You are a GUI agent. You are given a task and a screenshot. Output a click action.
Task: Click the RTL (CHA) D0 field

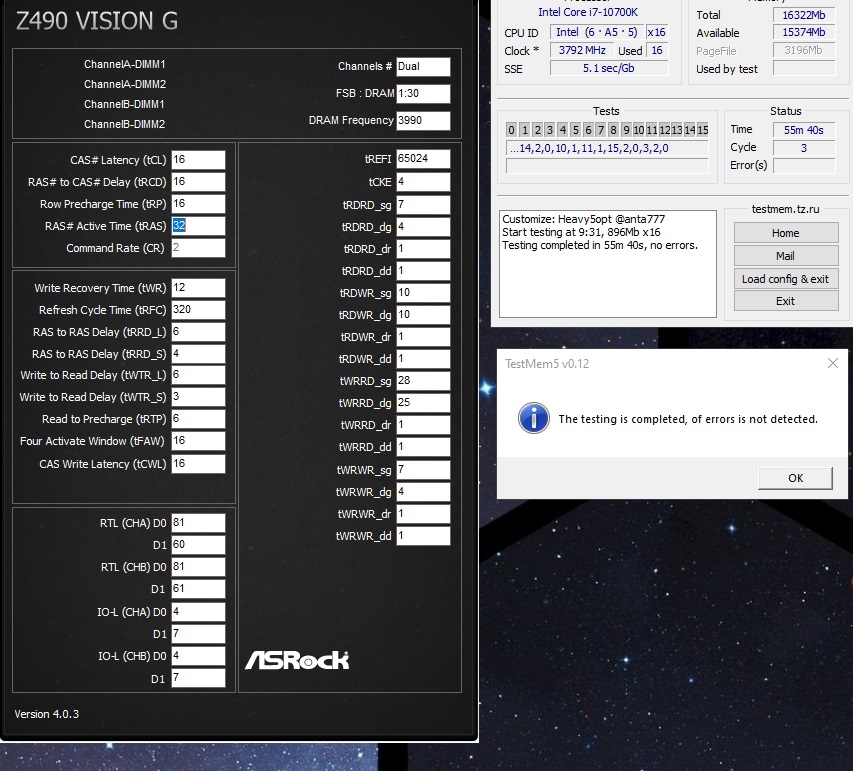[x=198, y=522]
